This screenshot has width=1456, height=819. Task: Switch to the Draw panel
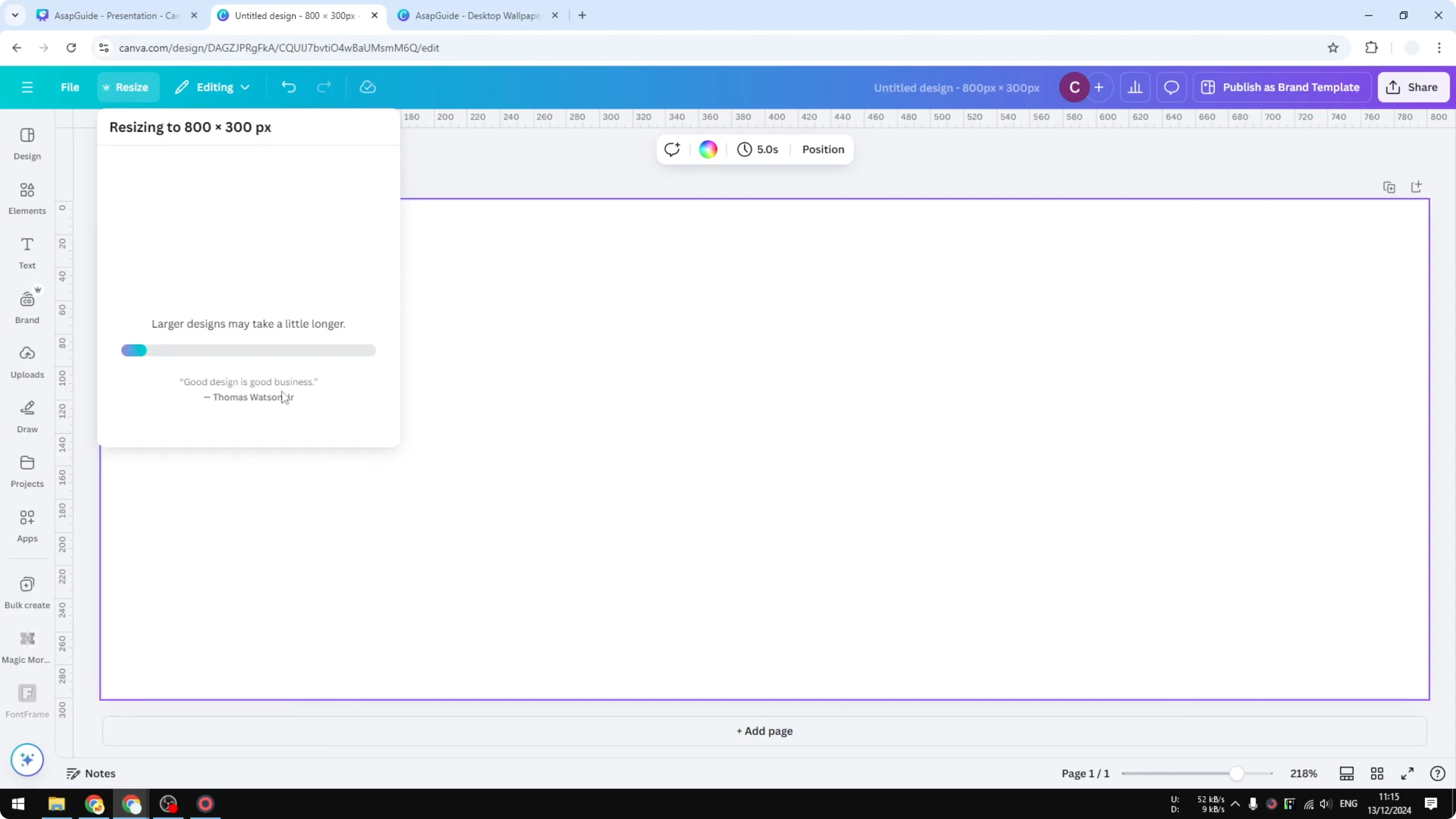(27, 417)
